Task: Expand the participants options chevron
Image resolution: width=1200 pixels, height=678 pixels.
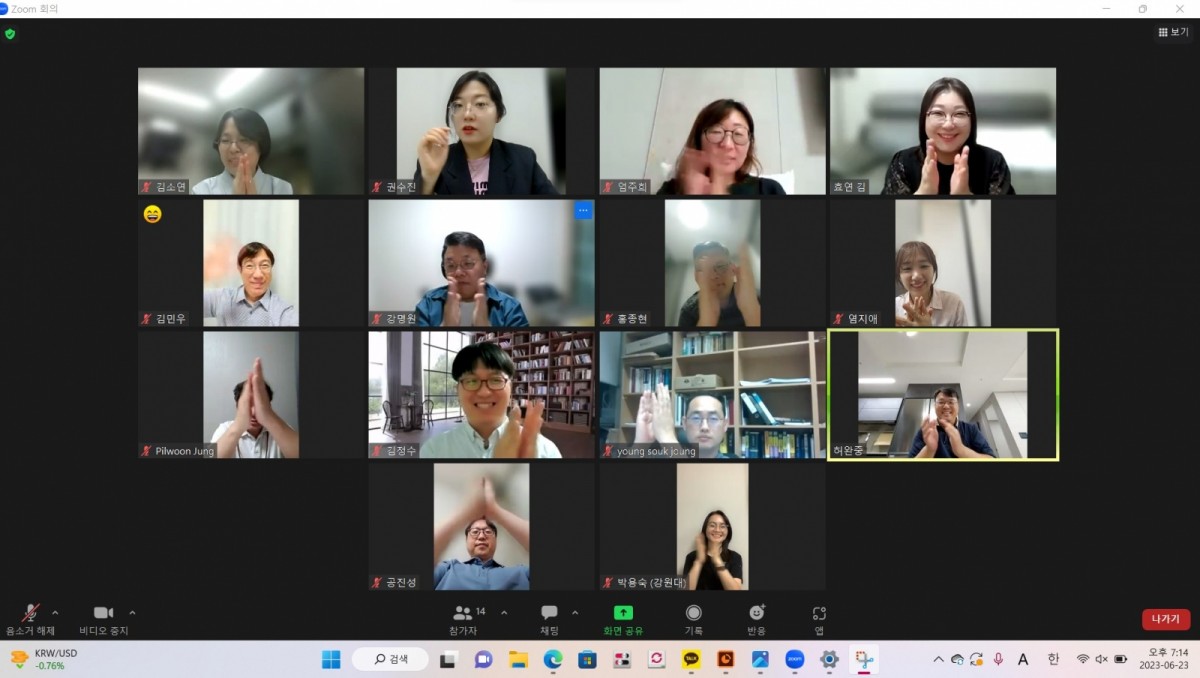Action: tap(504, 613)
